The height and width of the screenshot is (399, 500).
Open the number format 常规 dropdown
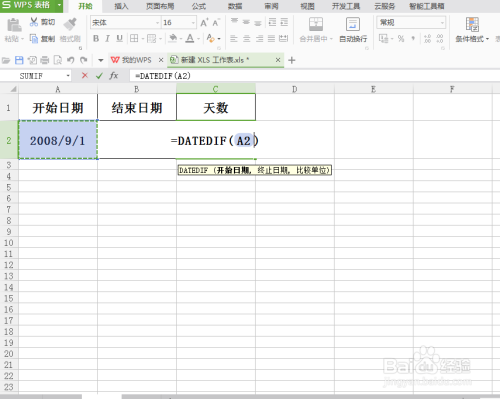click(x=442, y=23)
